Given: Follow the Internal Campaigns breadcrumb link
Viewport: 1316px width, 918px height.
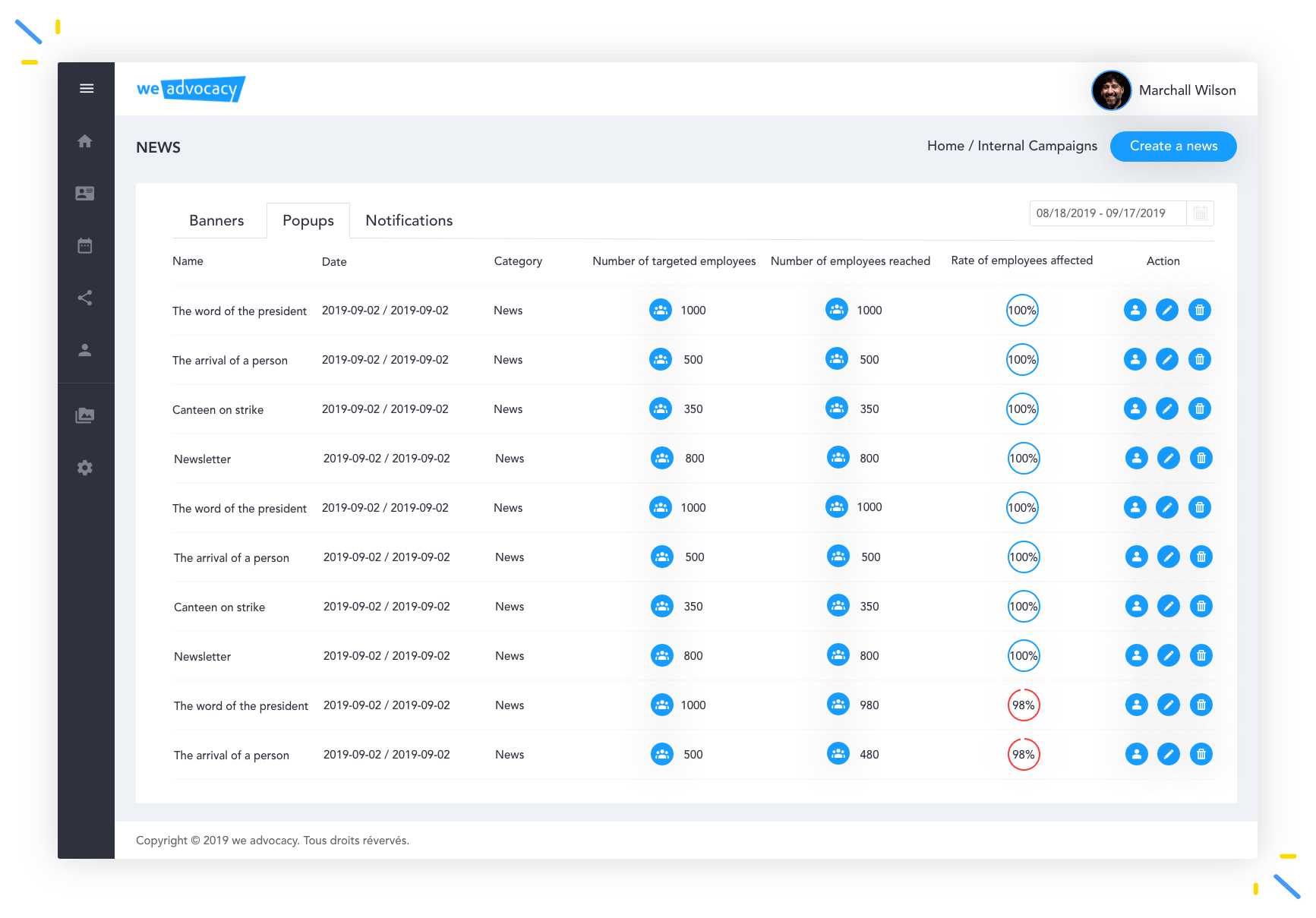Looking at the screenshot, I should pos(1037,146).
